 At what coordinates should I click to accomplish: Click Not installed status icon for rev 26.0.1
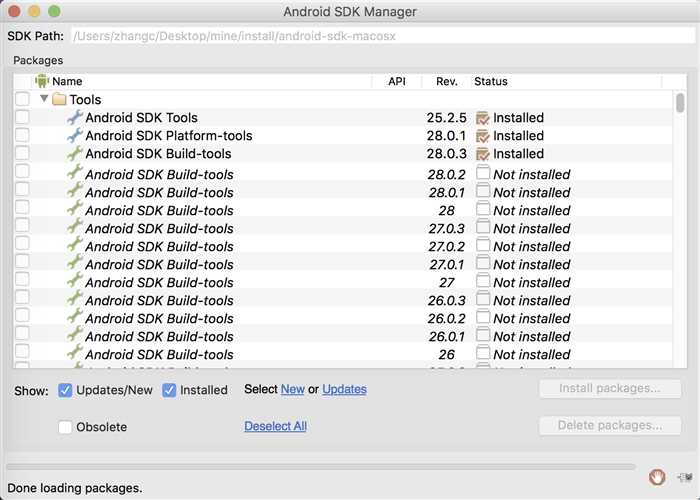[483, 334]
